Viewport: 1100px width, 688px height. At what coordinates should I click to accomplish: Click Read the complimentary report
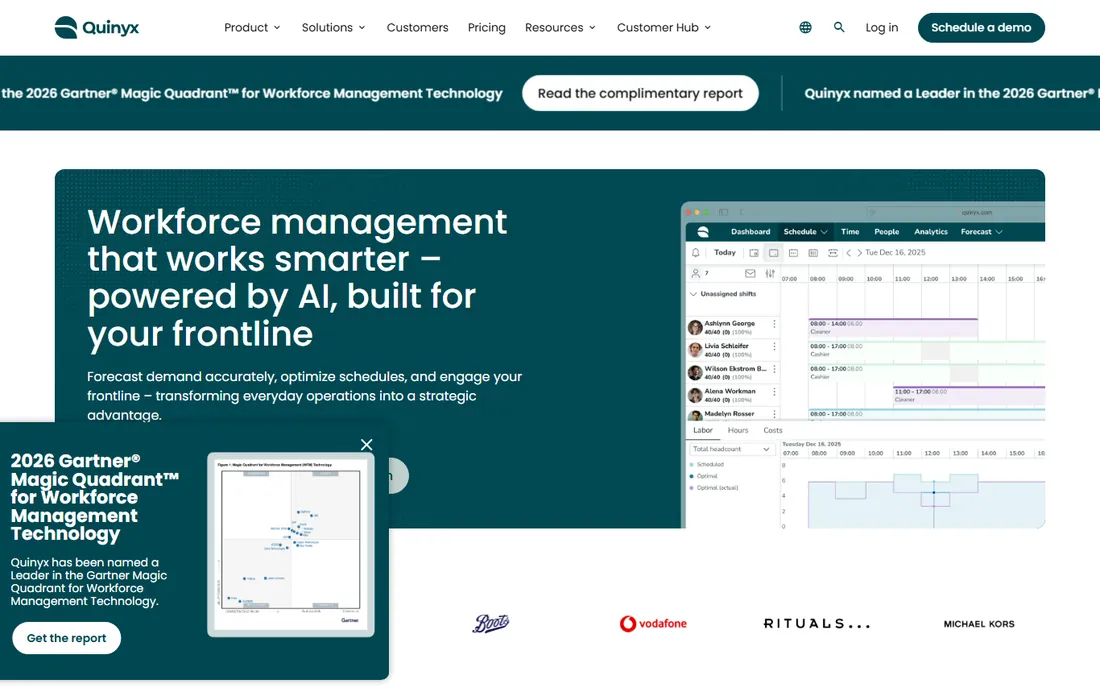[640, 93]
